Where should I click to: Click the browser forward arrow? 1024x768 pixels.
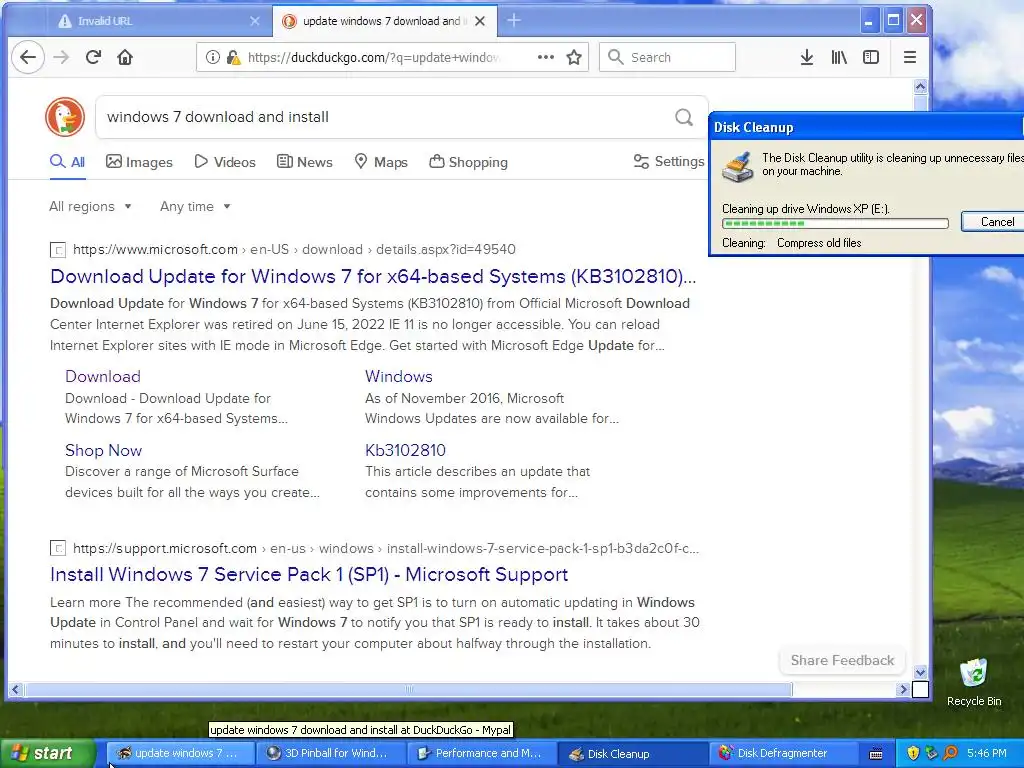click(61, 57)
